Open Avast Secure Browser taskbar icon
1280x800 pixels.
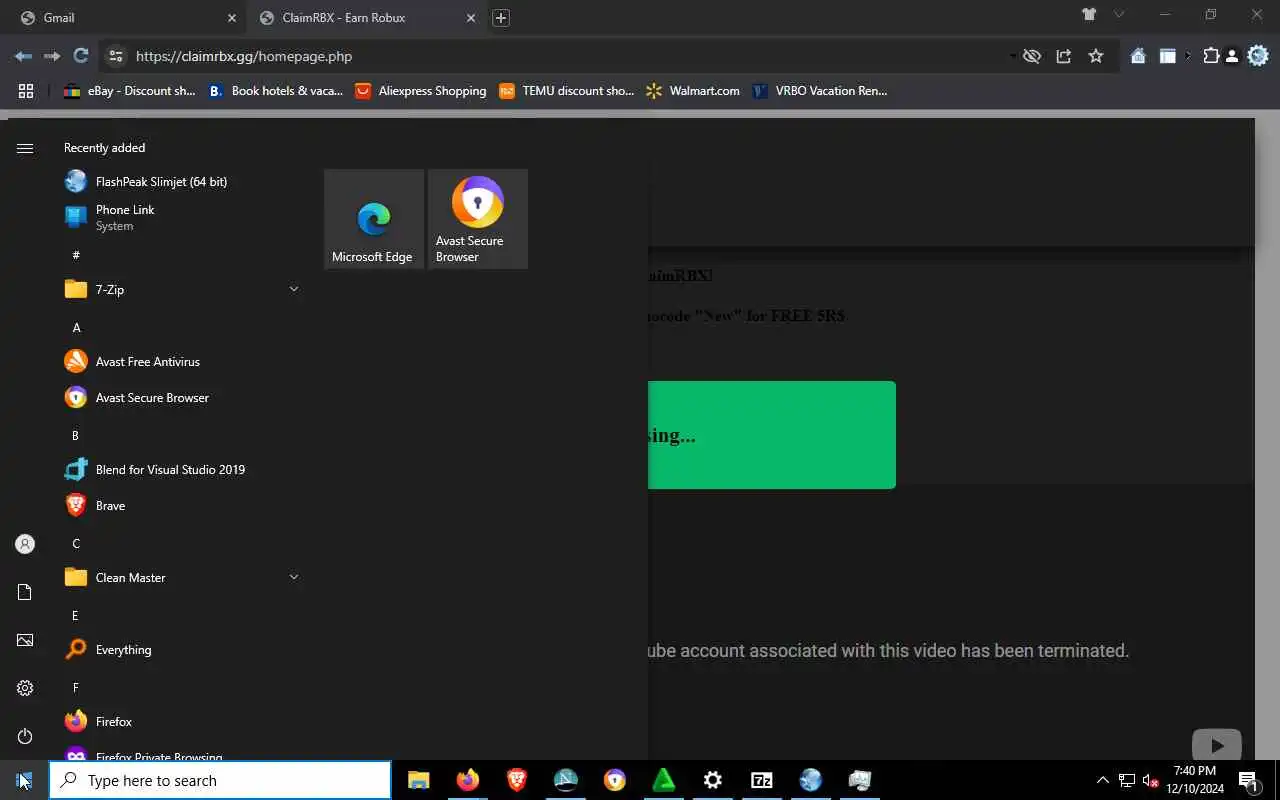click(x=614, y=780)
